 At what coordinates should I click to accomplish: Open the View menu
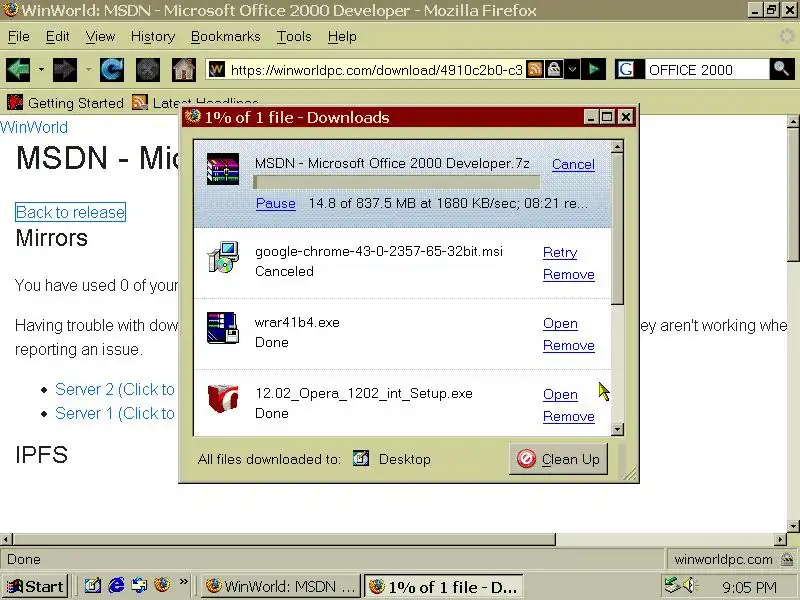100,37
